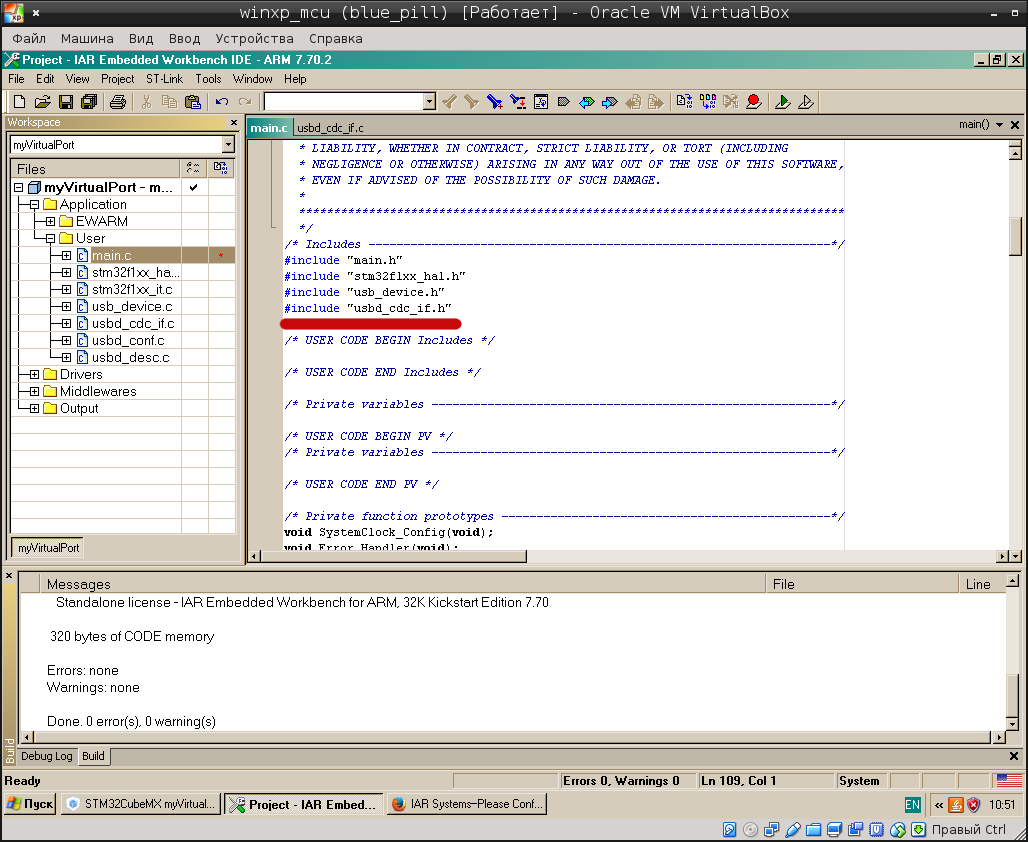
Task: Click the editor vertical scrollbar thumb
Action: (1015, 235)
